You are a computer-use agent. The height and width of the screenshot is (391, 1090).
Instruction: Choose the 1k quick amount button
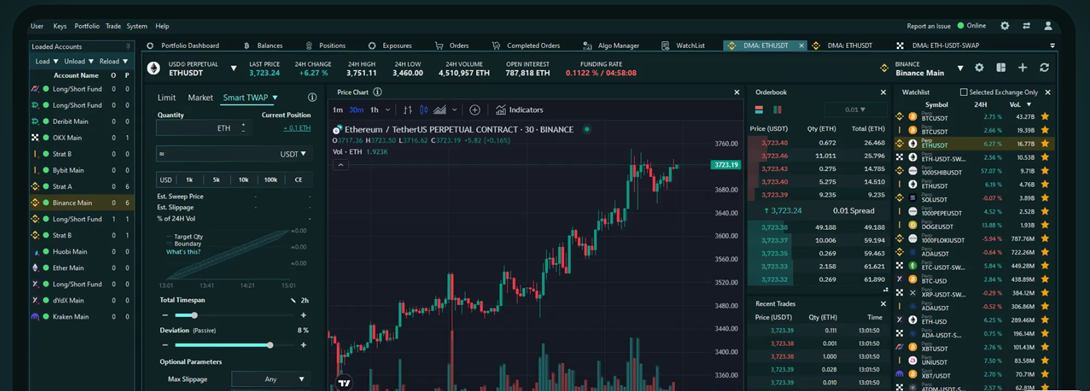(189, 180)
